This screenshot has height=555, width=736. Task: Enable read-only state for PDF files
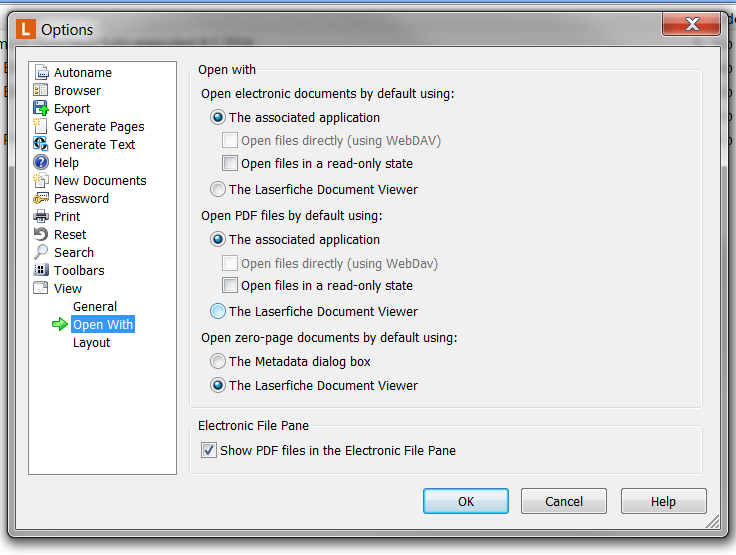click(x=230, y=285)
